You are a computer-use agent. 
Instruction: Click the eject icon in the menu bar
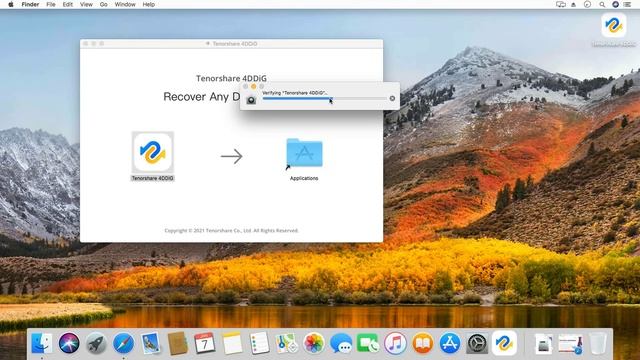point(573,4)
